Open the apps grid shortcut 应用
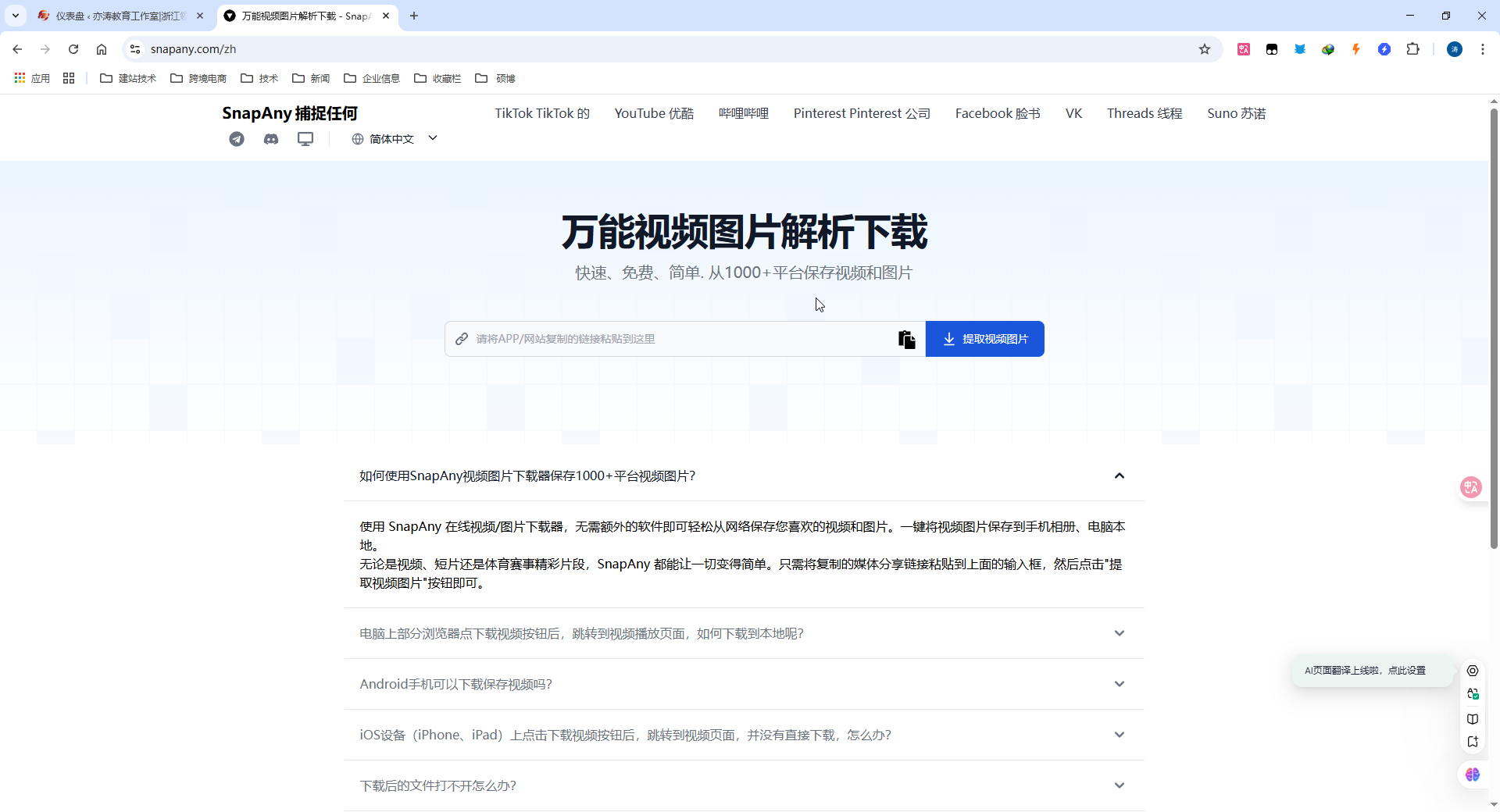The height and width of the screenshot is (812, 1500). pos(32,78)
